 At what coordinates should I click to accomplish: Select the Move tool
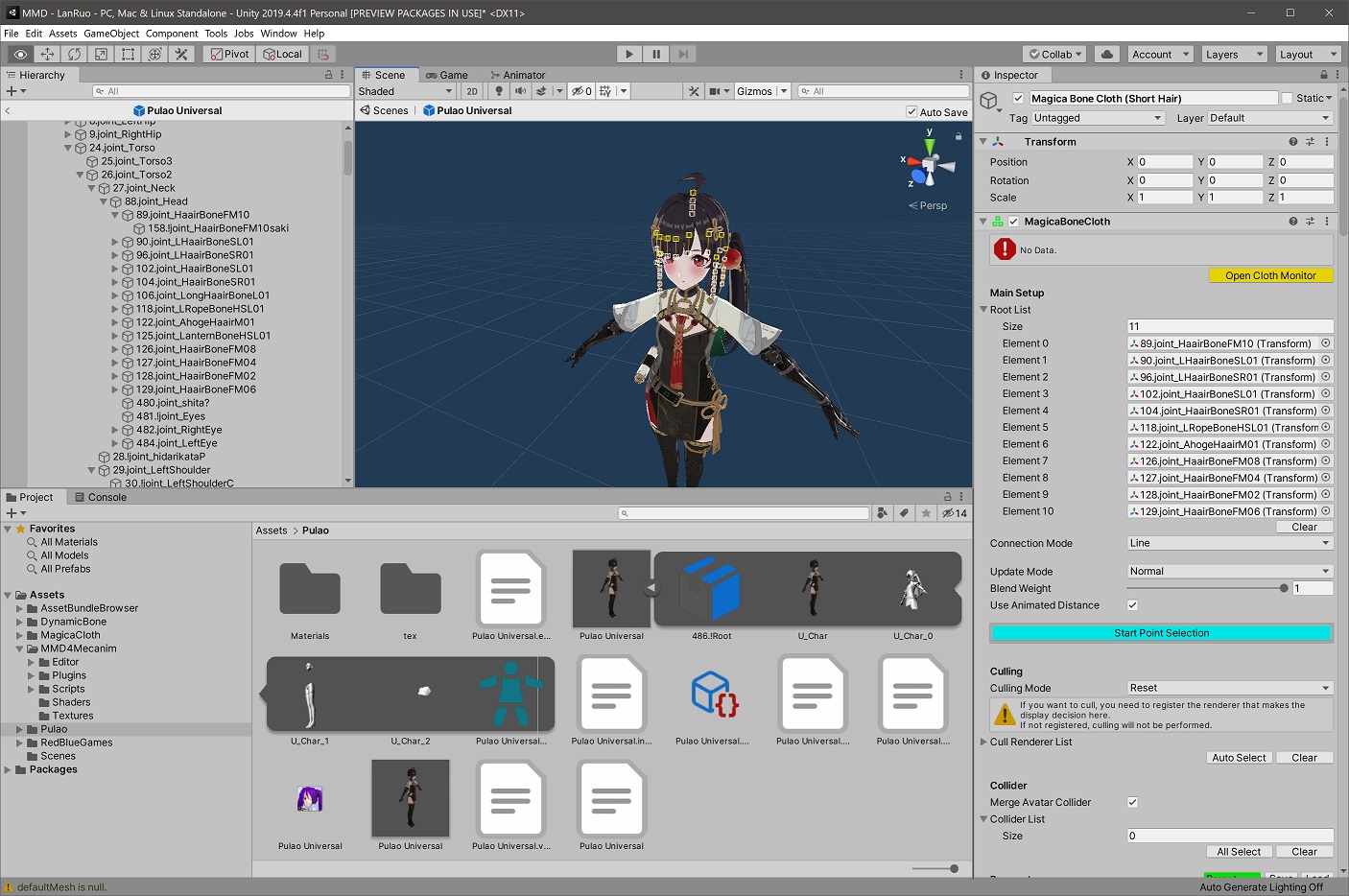[x=47, y=54]
